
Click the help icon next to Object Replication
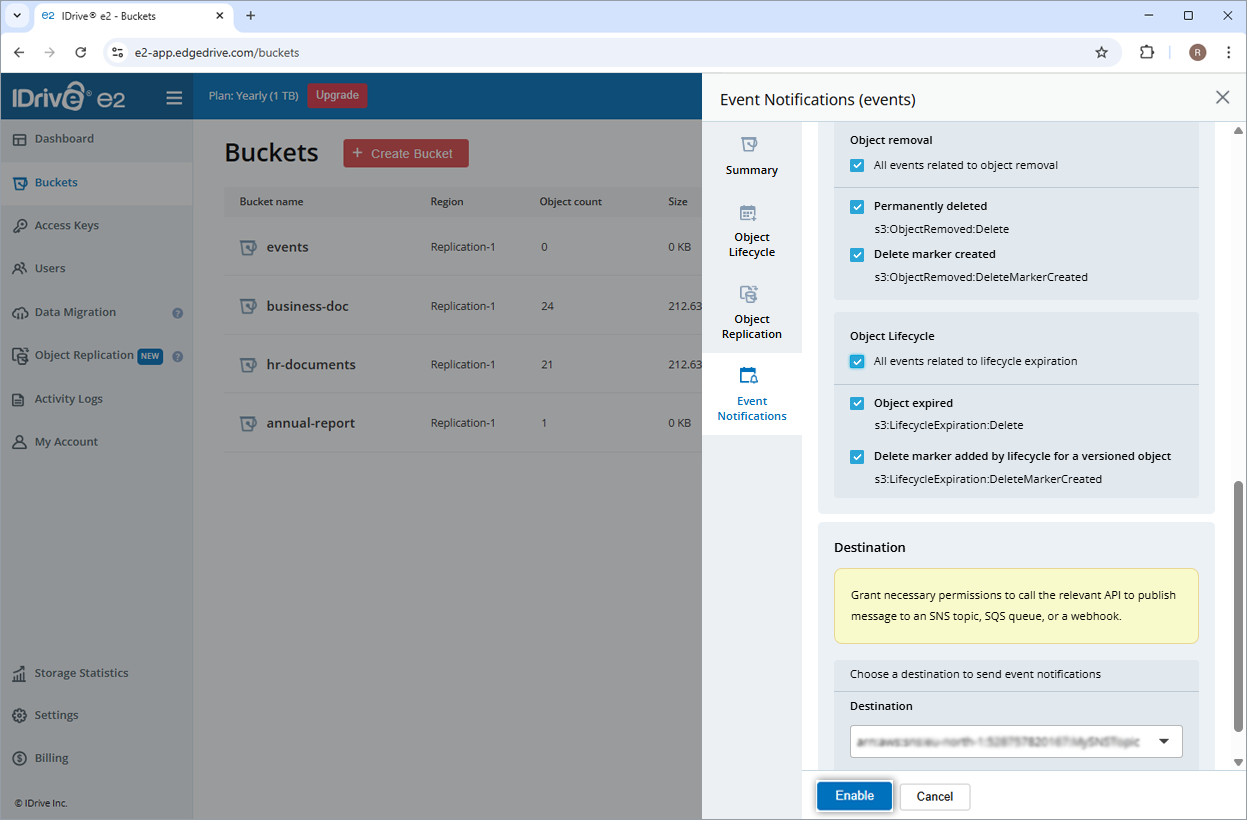tap(177, 356)
